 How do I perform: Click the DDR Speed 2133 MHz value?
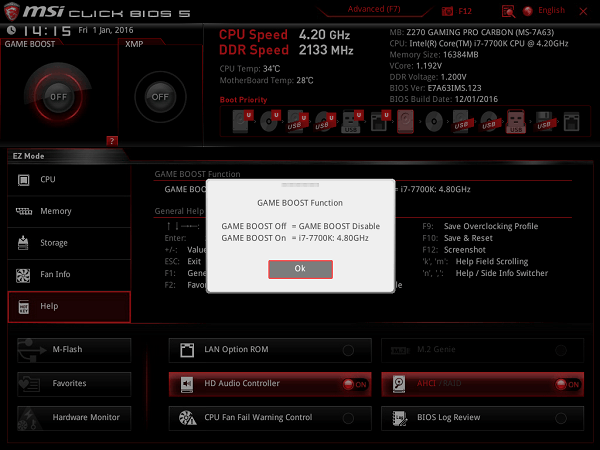(x=326, y=50)
